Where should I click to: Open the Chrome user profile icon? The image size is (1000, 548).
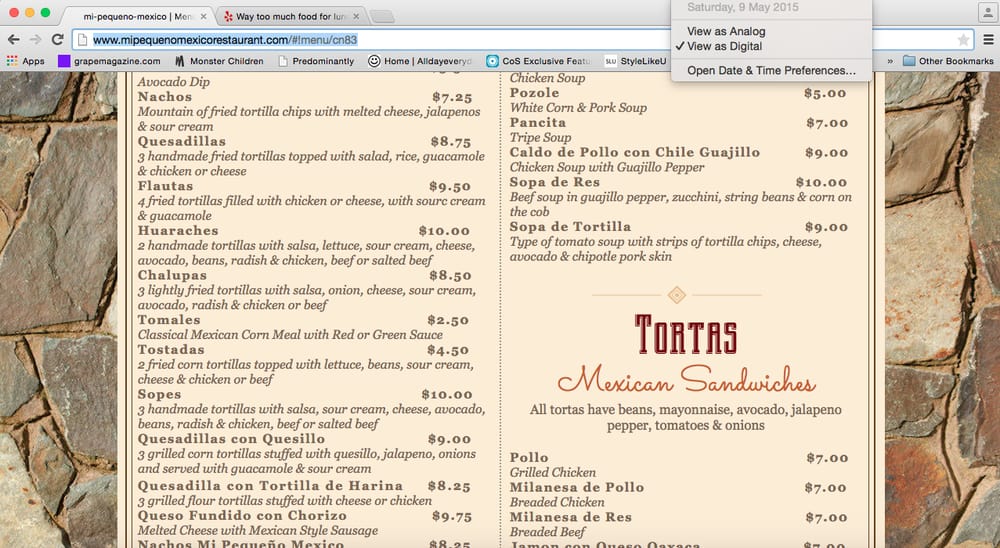[x=986, y=12]
